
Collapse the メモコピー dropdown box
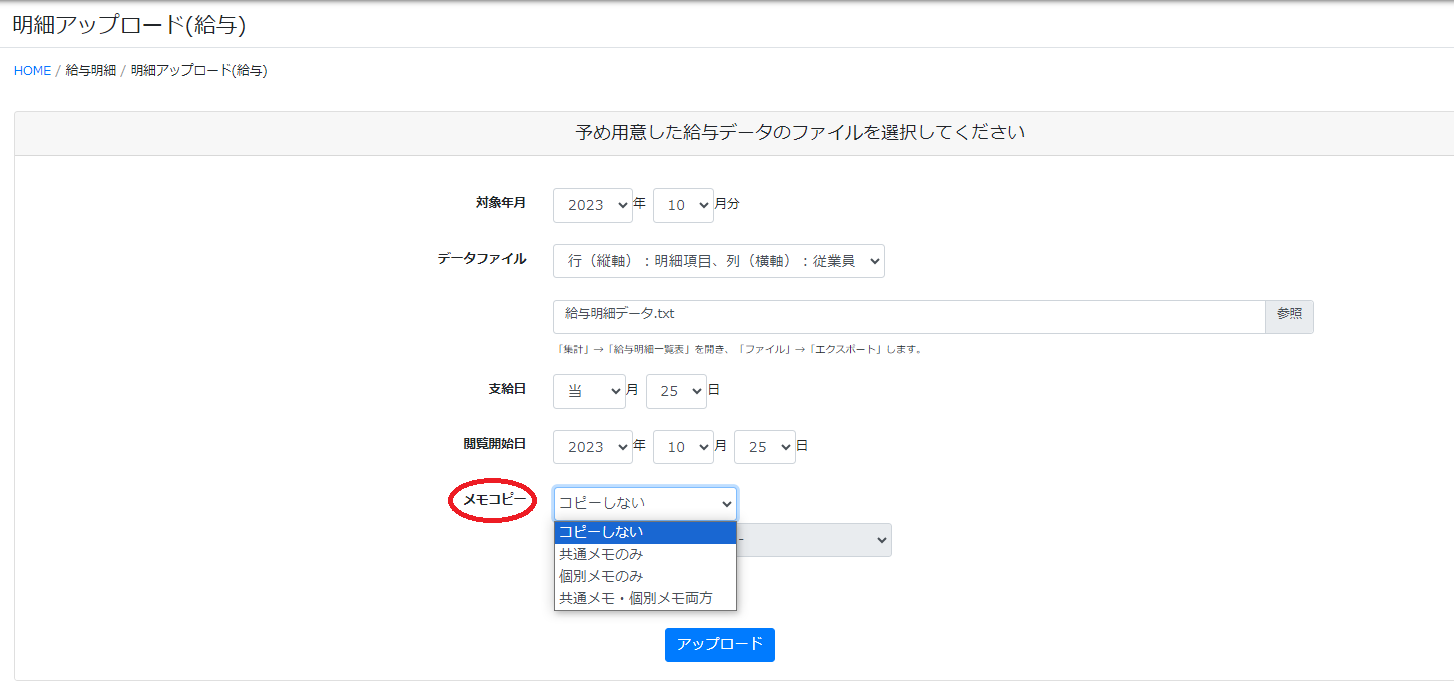click(x=645, y=503)
